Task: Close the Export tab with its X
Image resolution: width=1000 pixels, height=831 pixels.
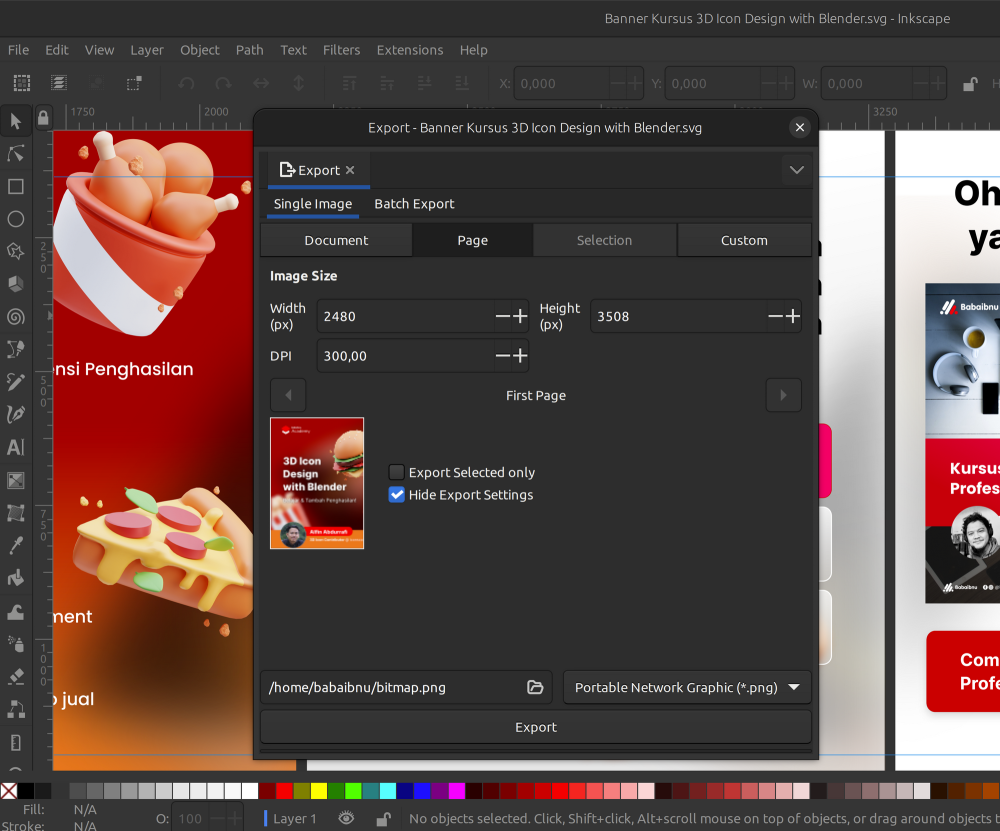Action: (350, 170)
